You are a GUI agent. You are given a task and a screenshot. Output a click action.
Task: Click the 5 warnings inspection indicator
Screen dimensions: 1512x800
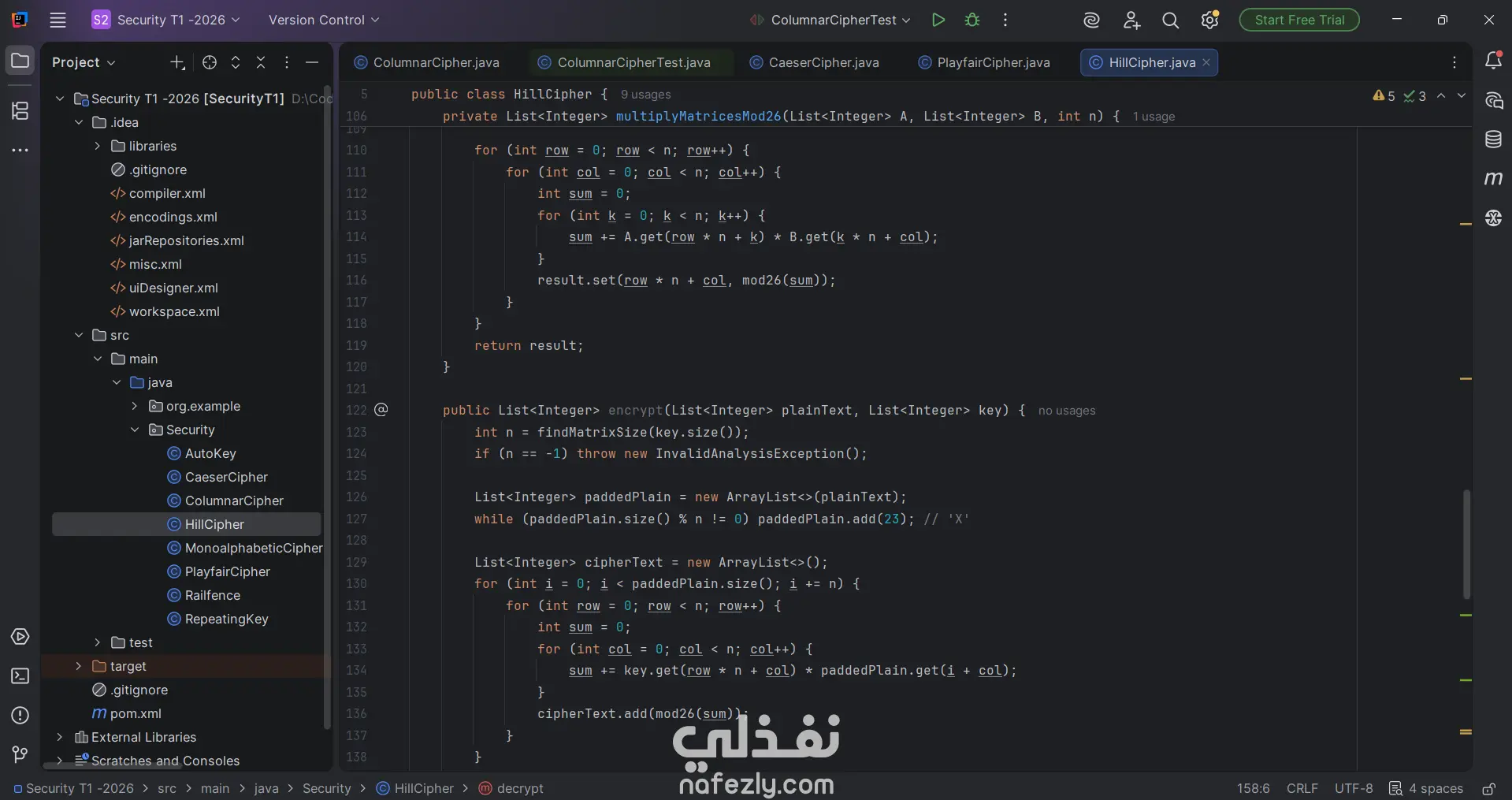1384,96
